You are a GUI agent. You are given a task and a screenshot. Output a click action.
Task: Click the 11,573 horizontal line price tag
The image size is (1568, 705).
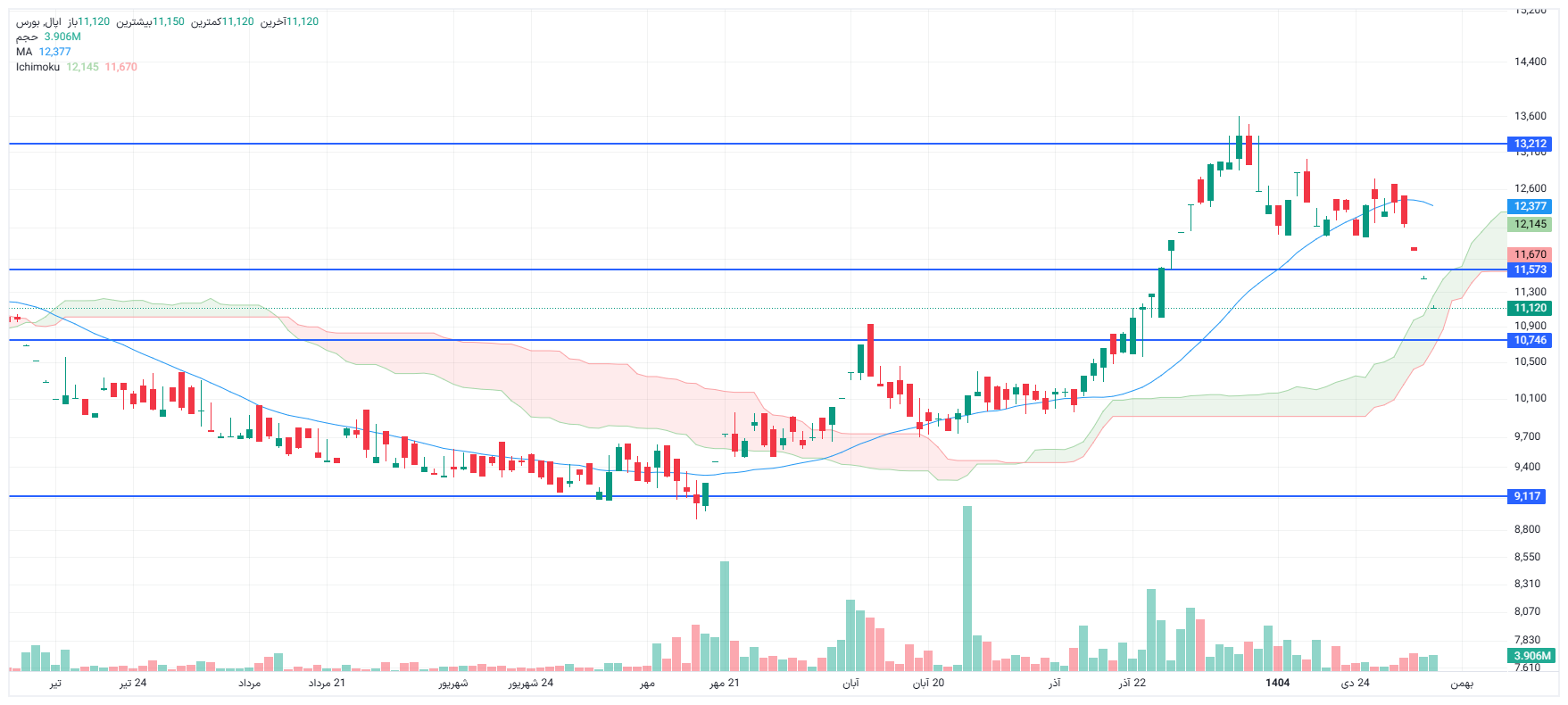click(x=1530, y=270)
